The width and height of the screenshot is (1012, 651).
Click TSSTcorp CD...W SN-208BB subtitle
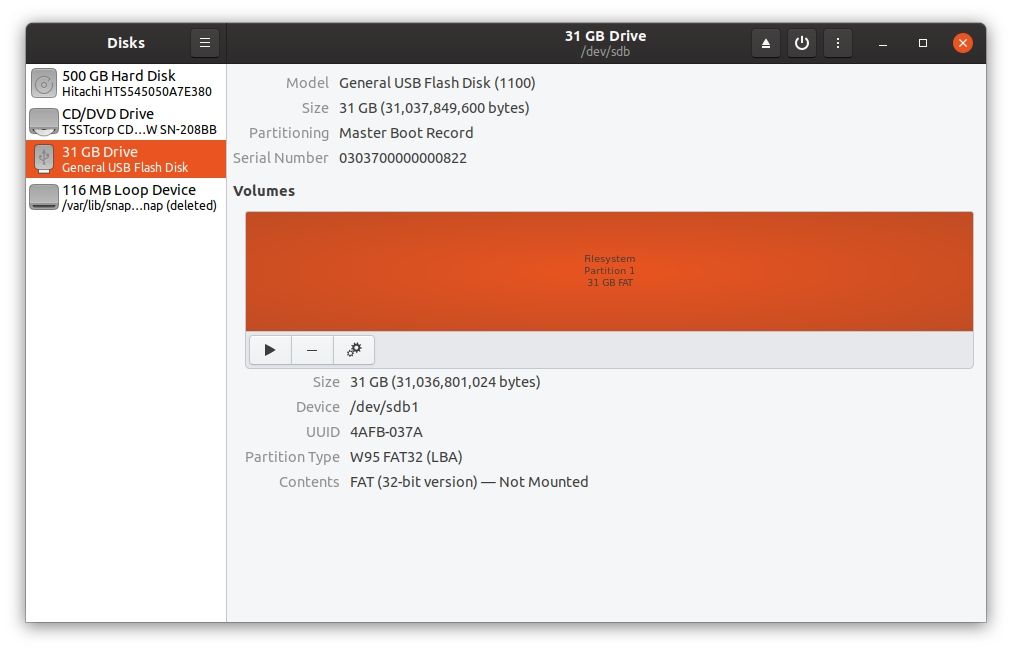(x=139, y=130)
